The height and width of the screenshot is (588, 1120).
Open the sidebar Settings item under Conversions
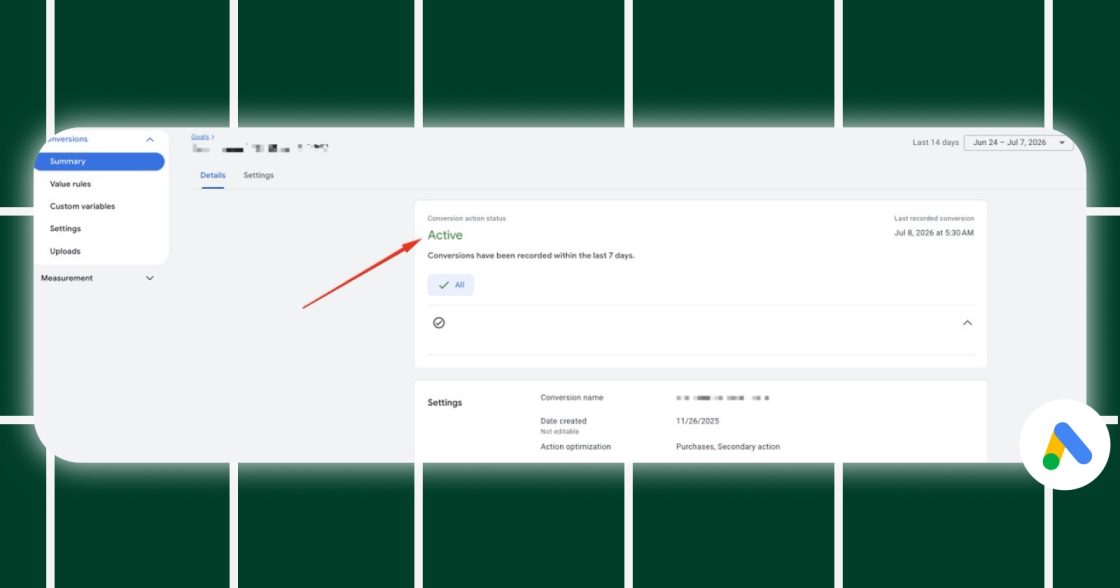click(65, 229)
